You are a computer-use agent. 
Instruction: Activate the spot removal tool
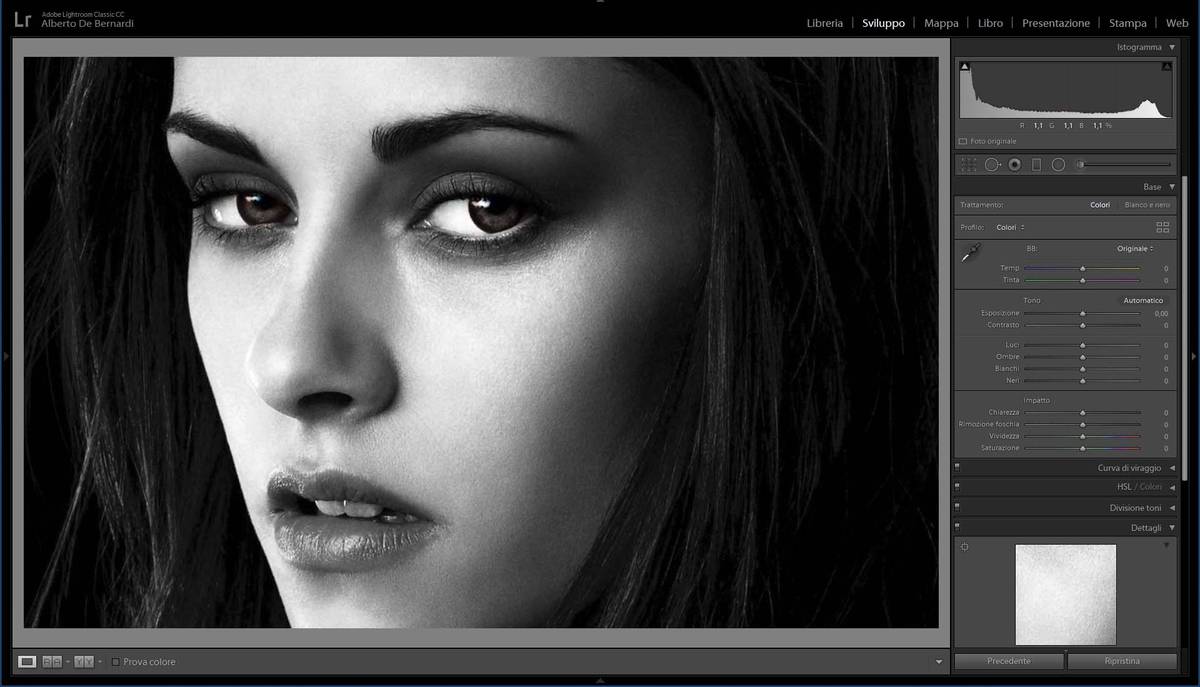(x=992, y=165)
